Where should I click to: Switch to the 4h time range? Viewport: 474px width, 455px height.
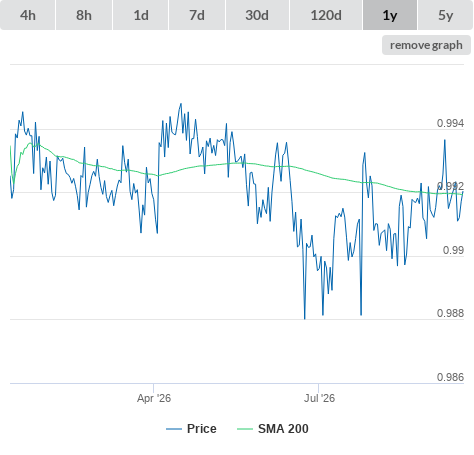[28, 15]
